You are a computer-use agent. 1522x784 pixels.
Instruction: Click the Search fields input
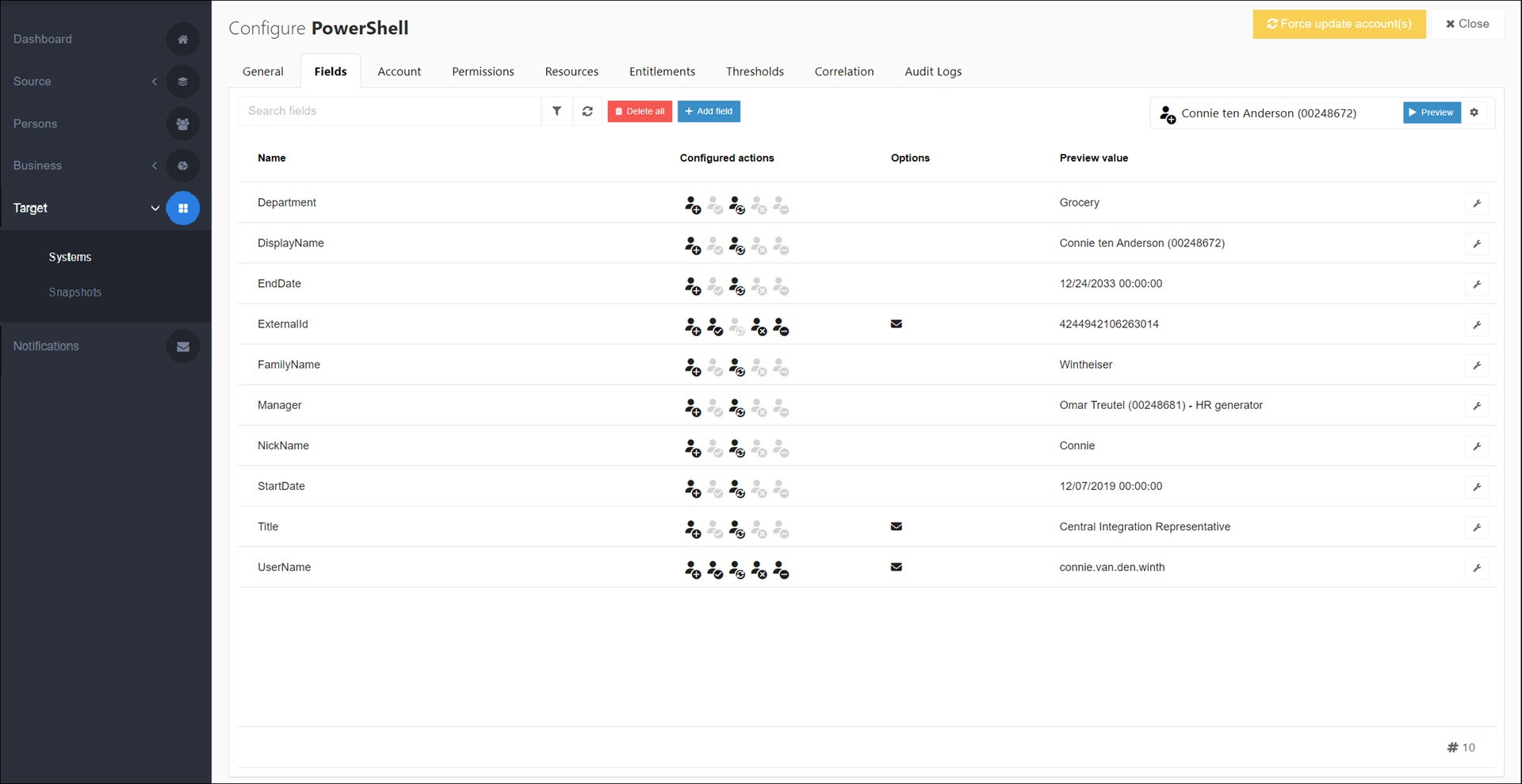[x=389, y=111]
